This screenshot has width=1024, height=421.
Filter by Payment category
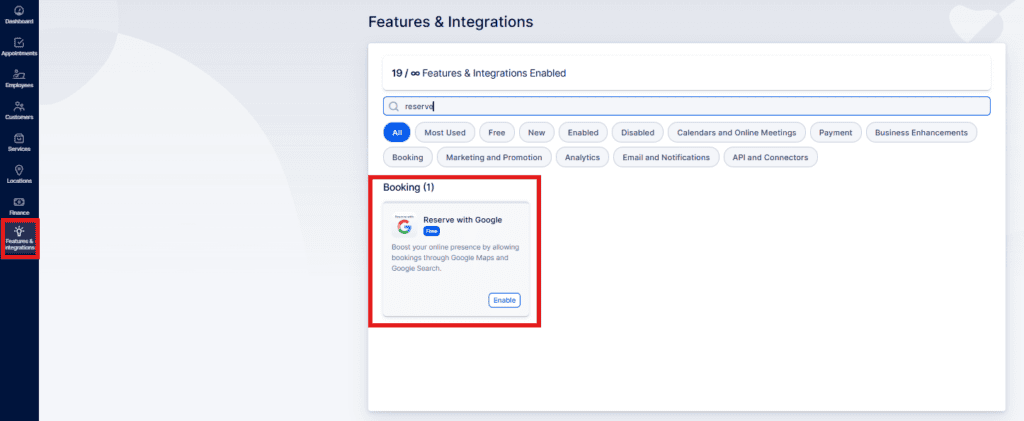tap(836, 133)
